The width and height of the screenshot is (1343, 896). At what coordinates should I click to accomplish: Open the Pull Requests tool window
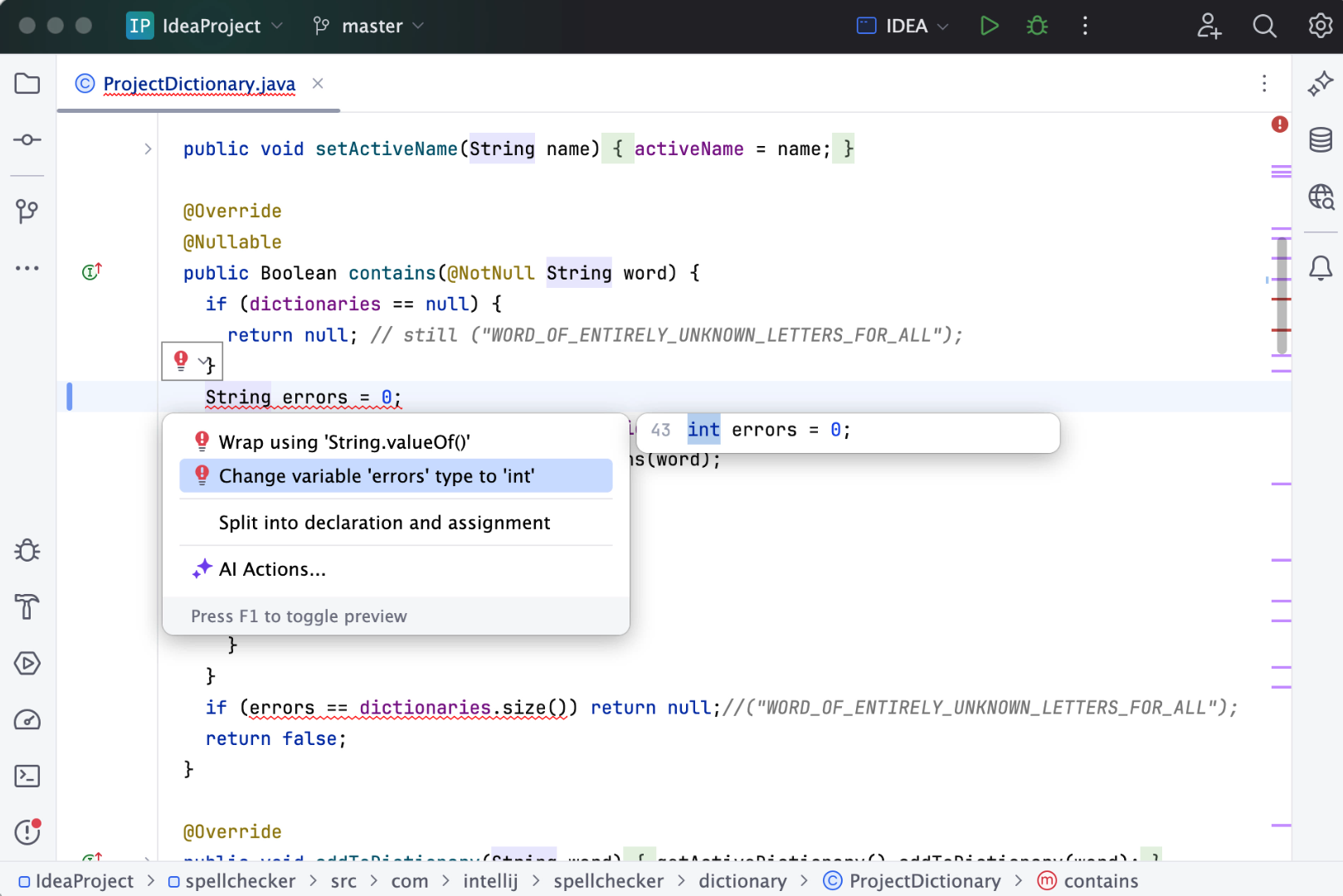pos(27,211)
